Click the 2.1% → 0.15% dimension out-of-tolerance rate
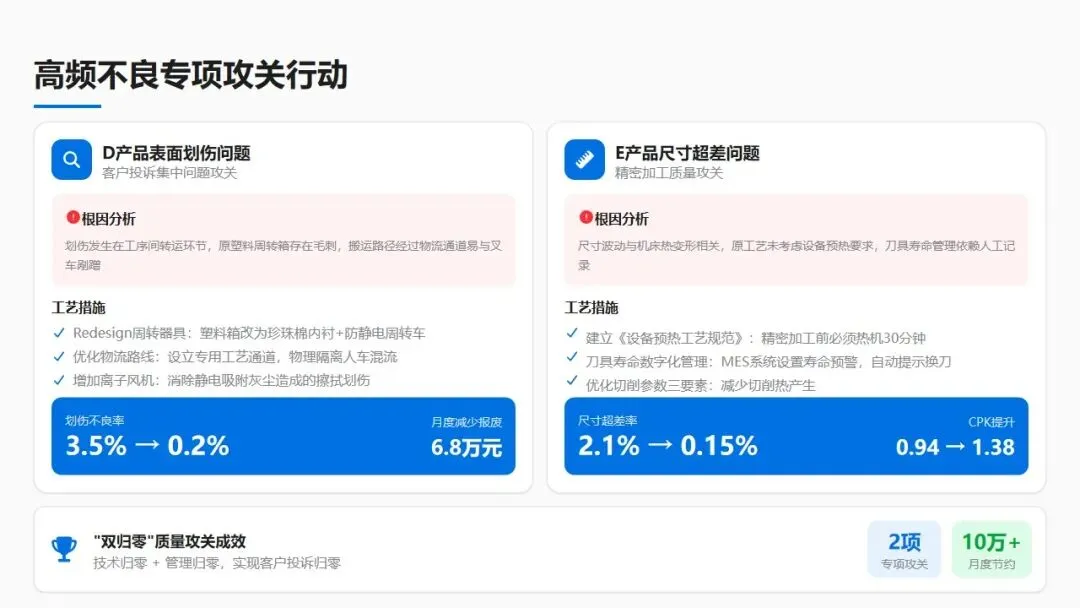This screenshot has width=1080, height=608. click(x=667, y=446)
